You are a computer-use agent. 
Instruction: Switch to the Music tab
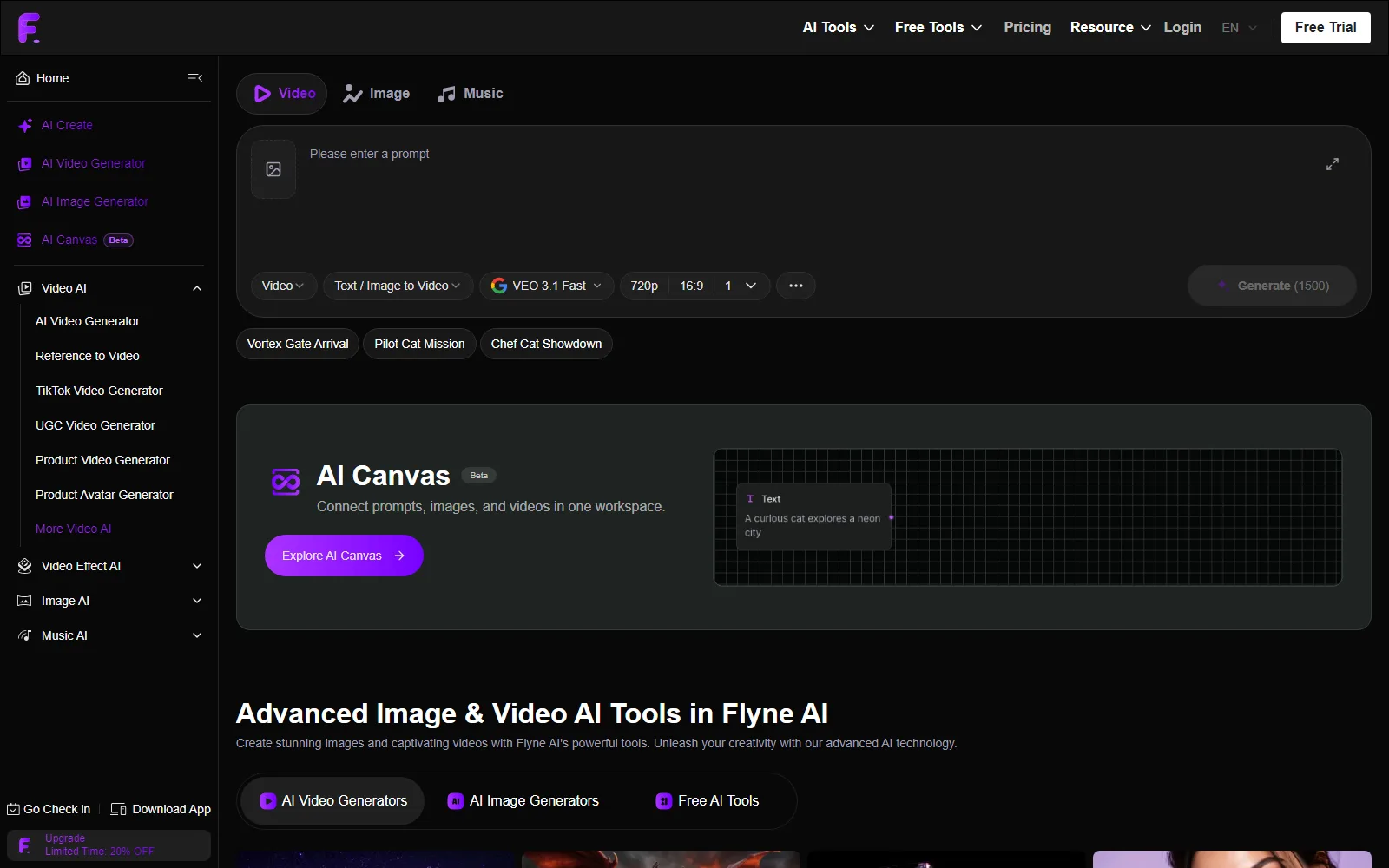pyautogui.click(x=470, y=94)
